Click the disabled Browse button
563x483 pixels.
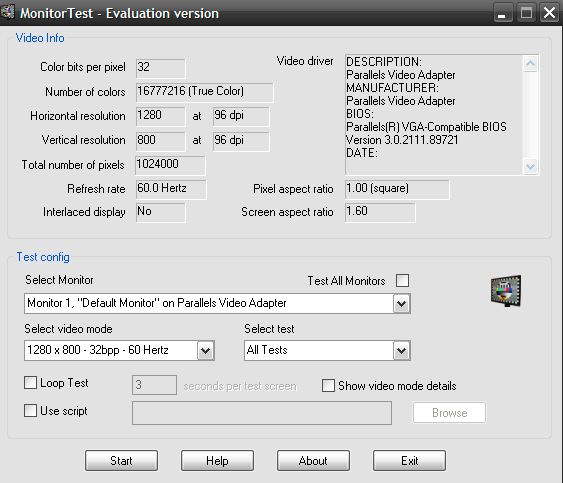tap(450, 413)
